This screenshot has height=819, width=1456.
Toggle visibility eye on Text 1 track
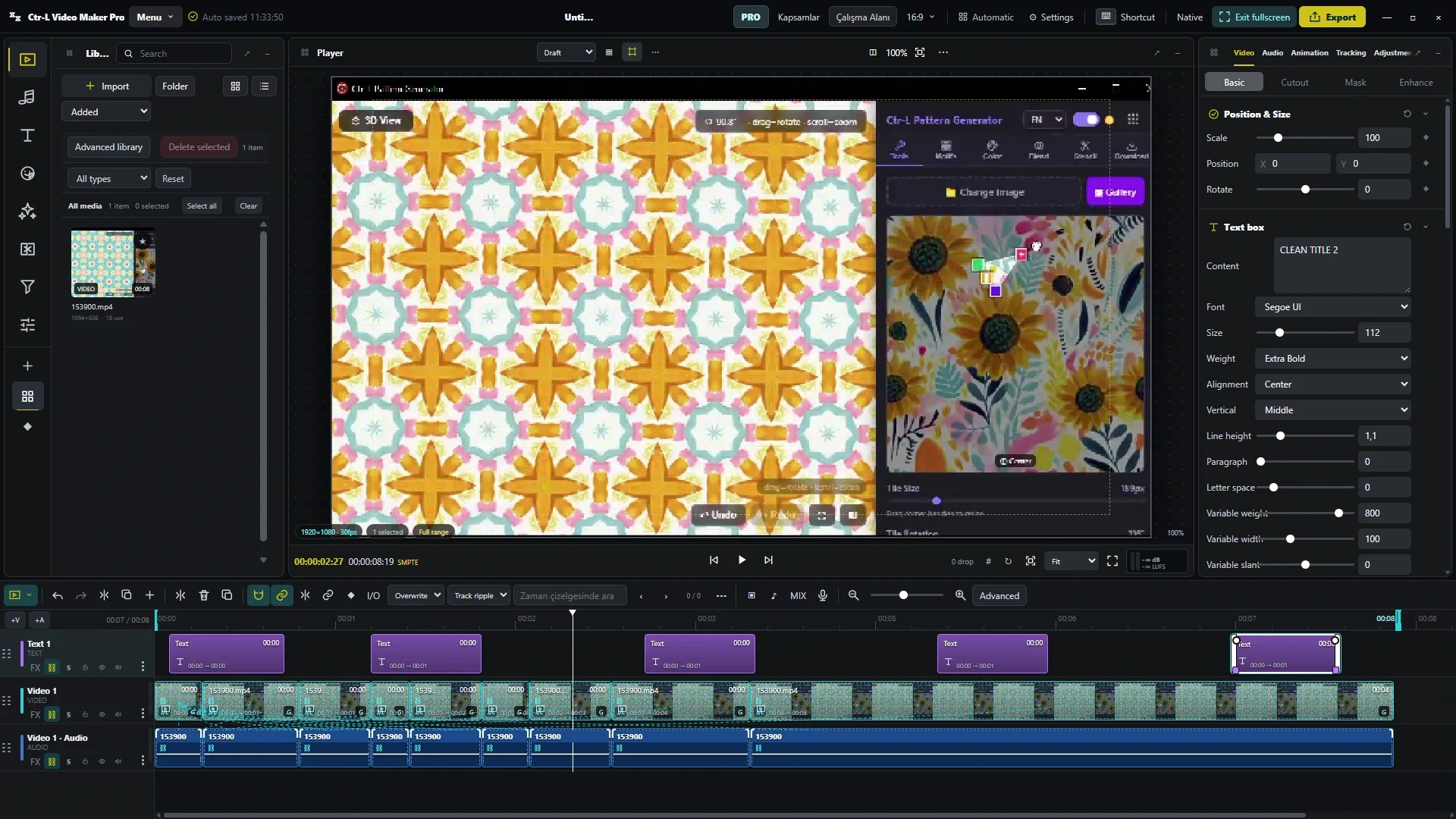coord(102,668)
